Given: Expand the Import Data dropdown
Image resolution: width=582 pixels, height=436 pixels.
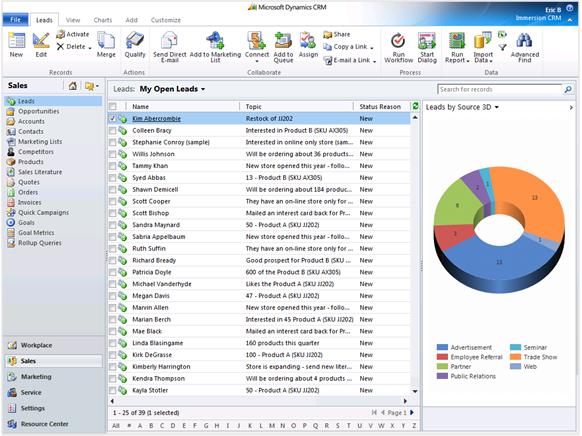Looking at the screenshot, I should [x=491, y=61].
